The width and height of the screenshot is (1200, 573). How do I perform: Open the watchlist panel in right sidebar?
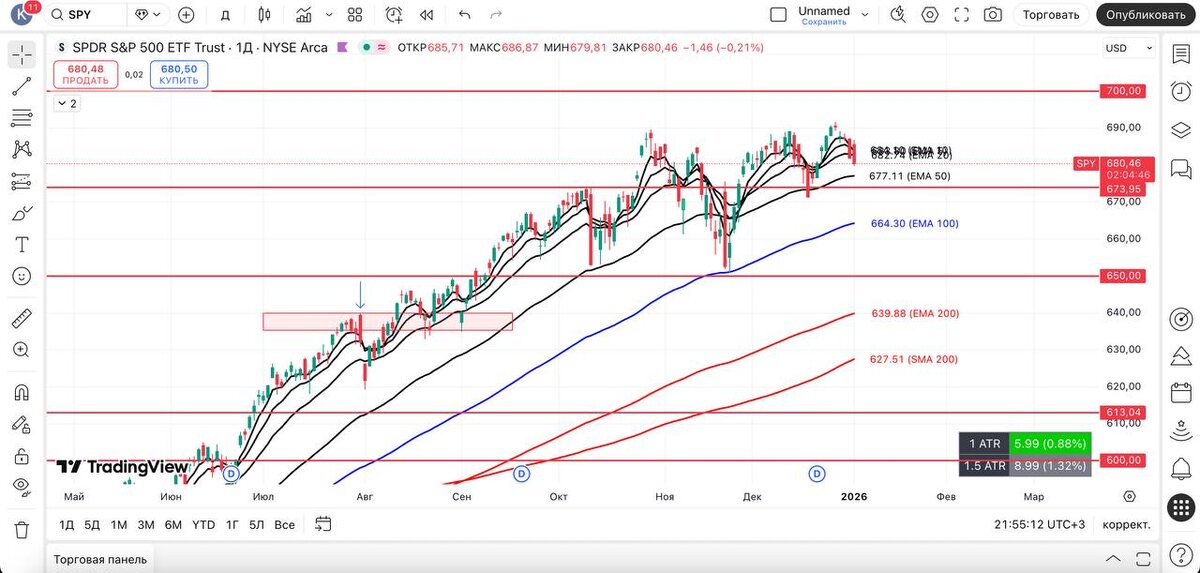pos(1180,55)
